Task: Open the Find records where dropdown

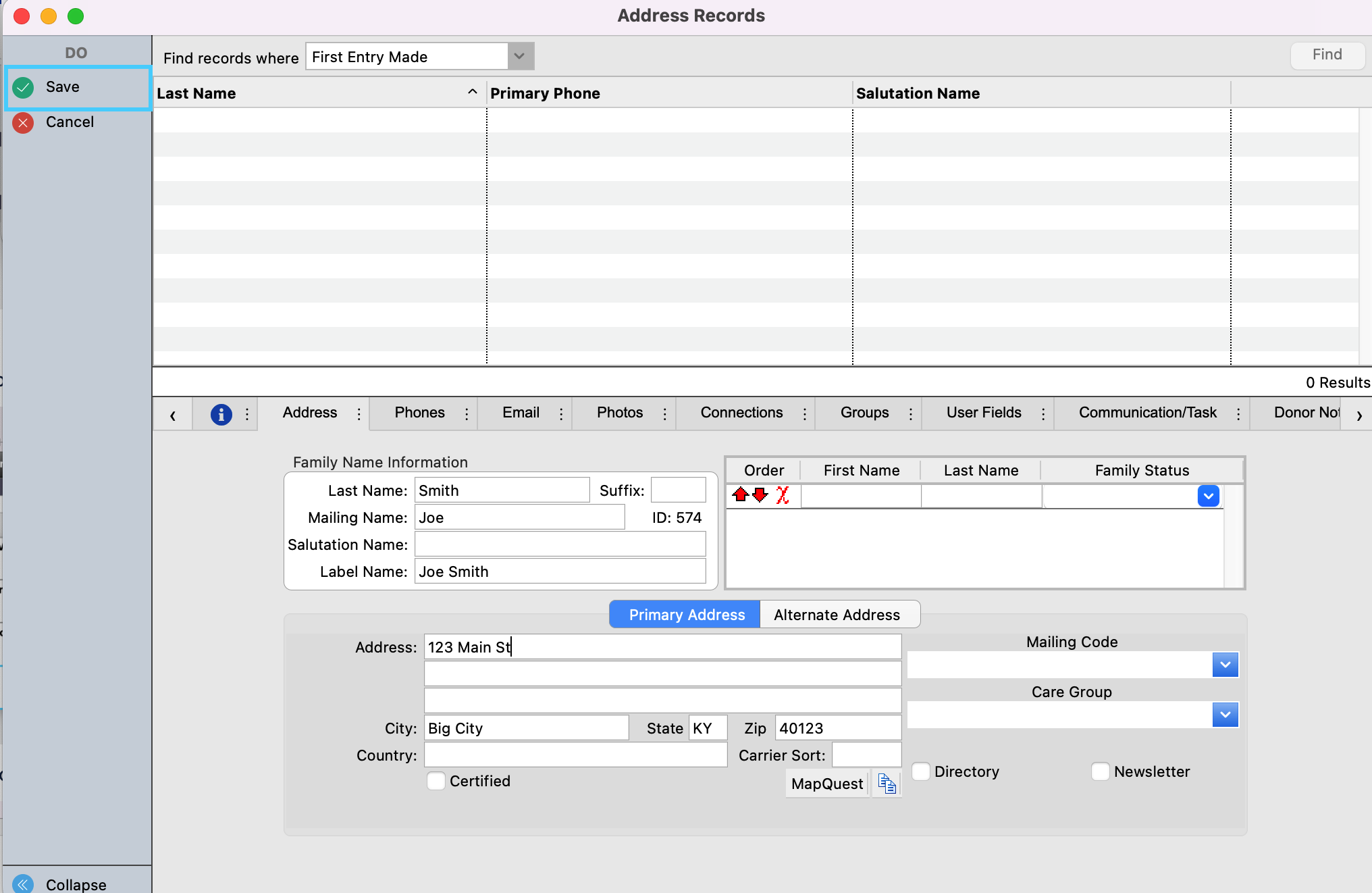Action: 519,56
